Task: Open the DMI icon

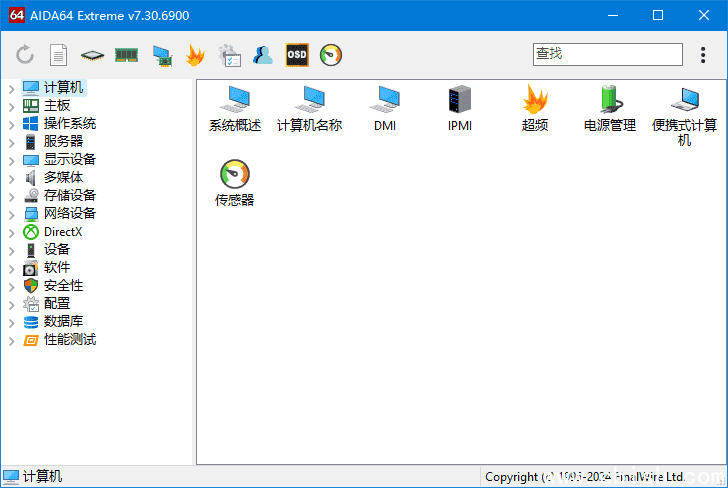Action: coord(385,109)
